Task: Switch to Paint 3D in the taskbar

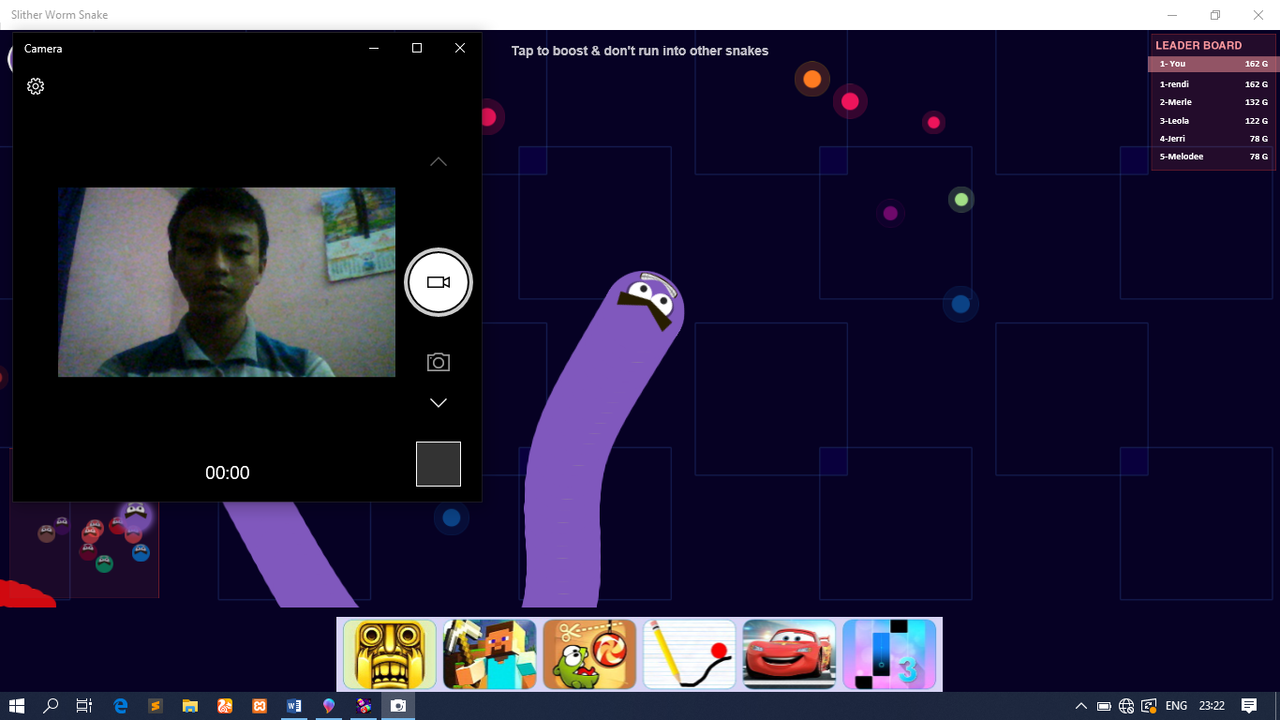Action: [329, 706]
